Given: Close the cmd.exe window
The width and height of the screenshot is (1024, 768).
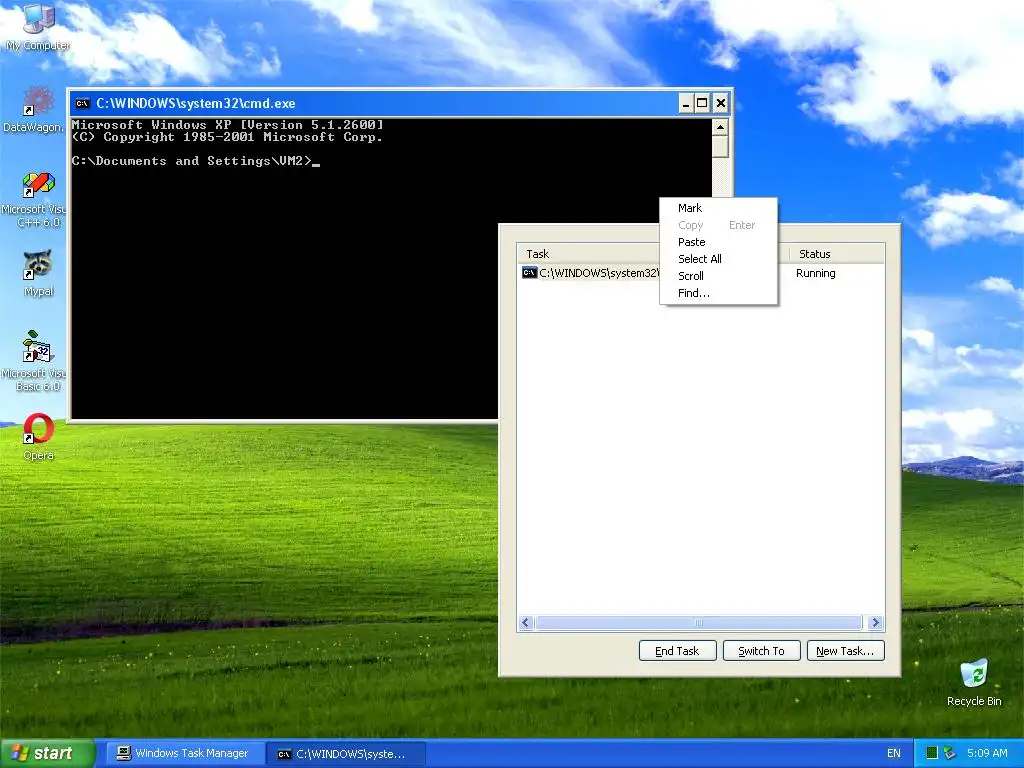Looking at the screenshot, I should 720,103.
